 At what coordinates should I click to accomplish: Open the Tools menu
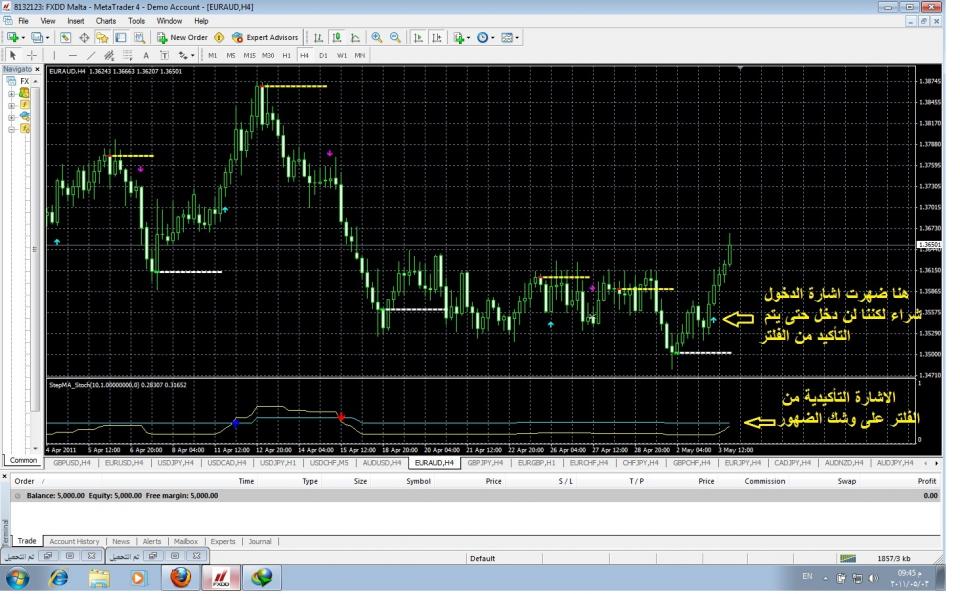(x=137, y=21)
